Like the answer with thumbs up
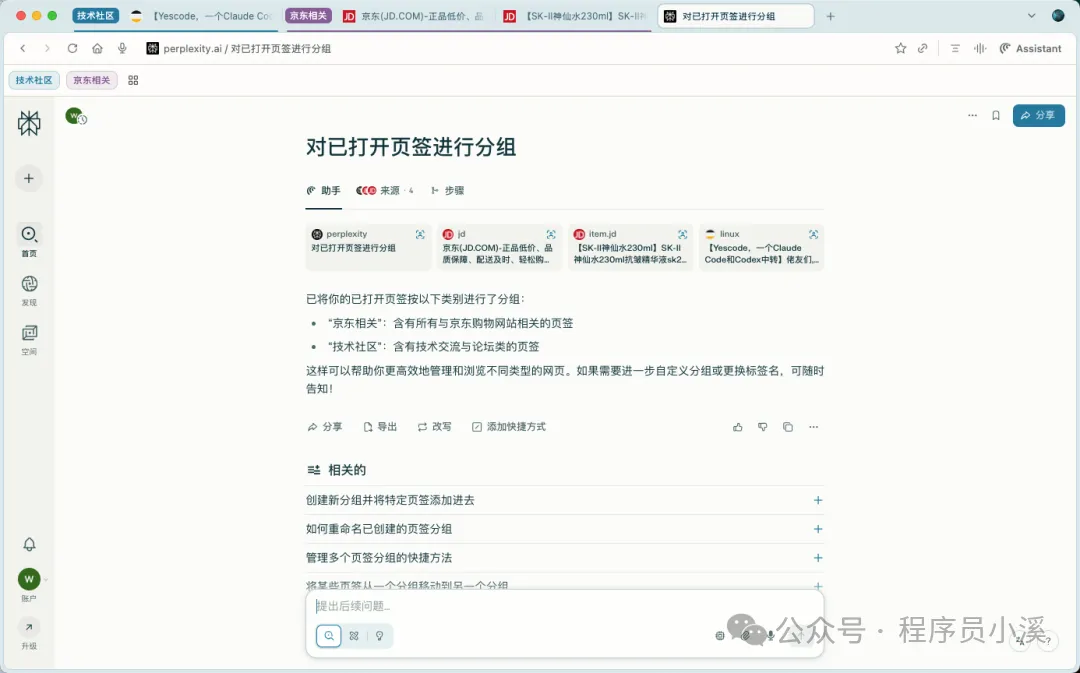 click(738, 427)
